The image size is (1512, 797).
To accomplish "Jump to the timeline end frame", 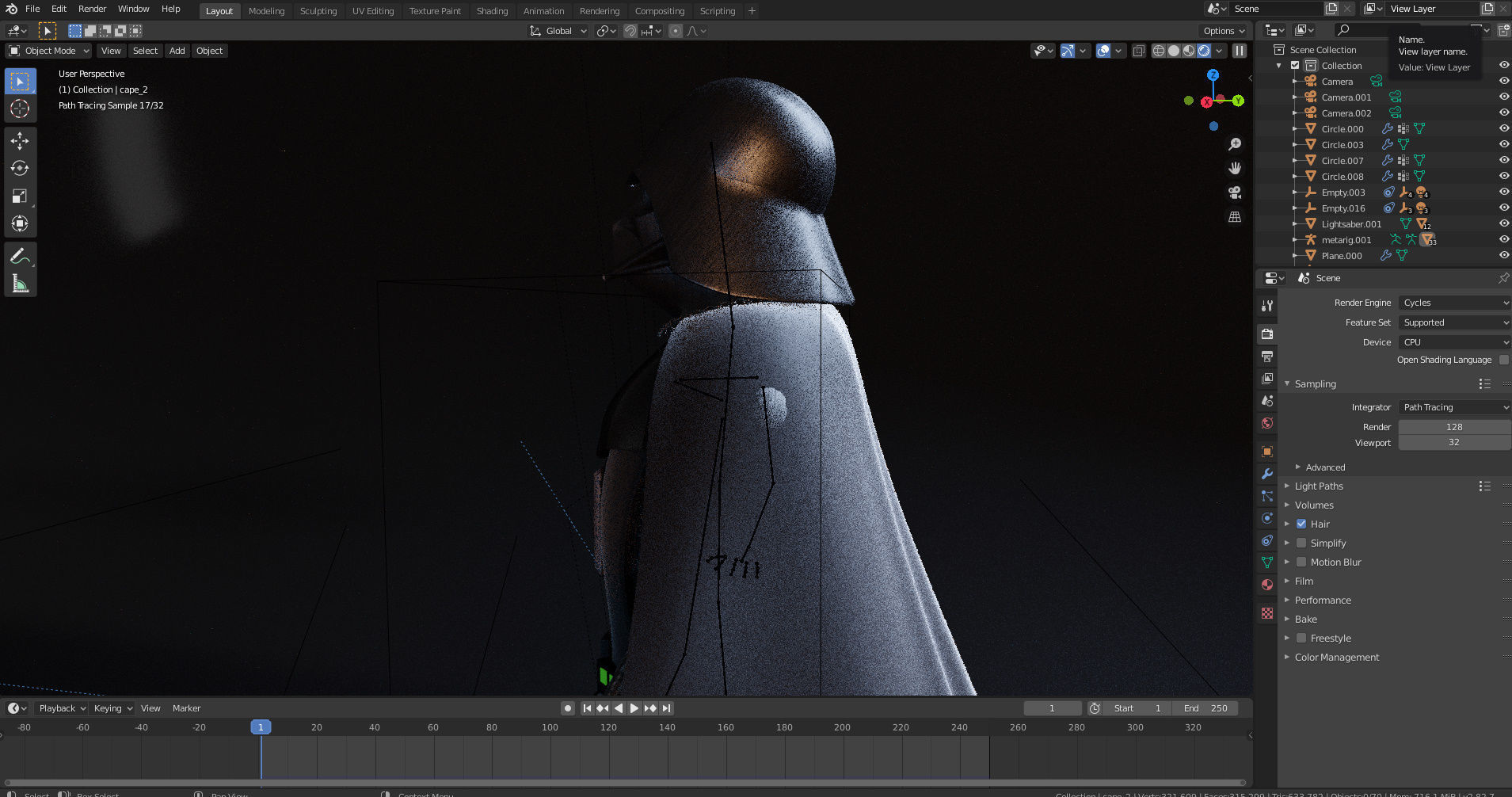I will tap(666, 708).
